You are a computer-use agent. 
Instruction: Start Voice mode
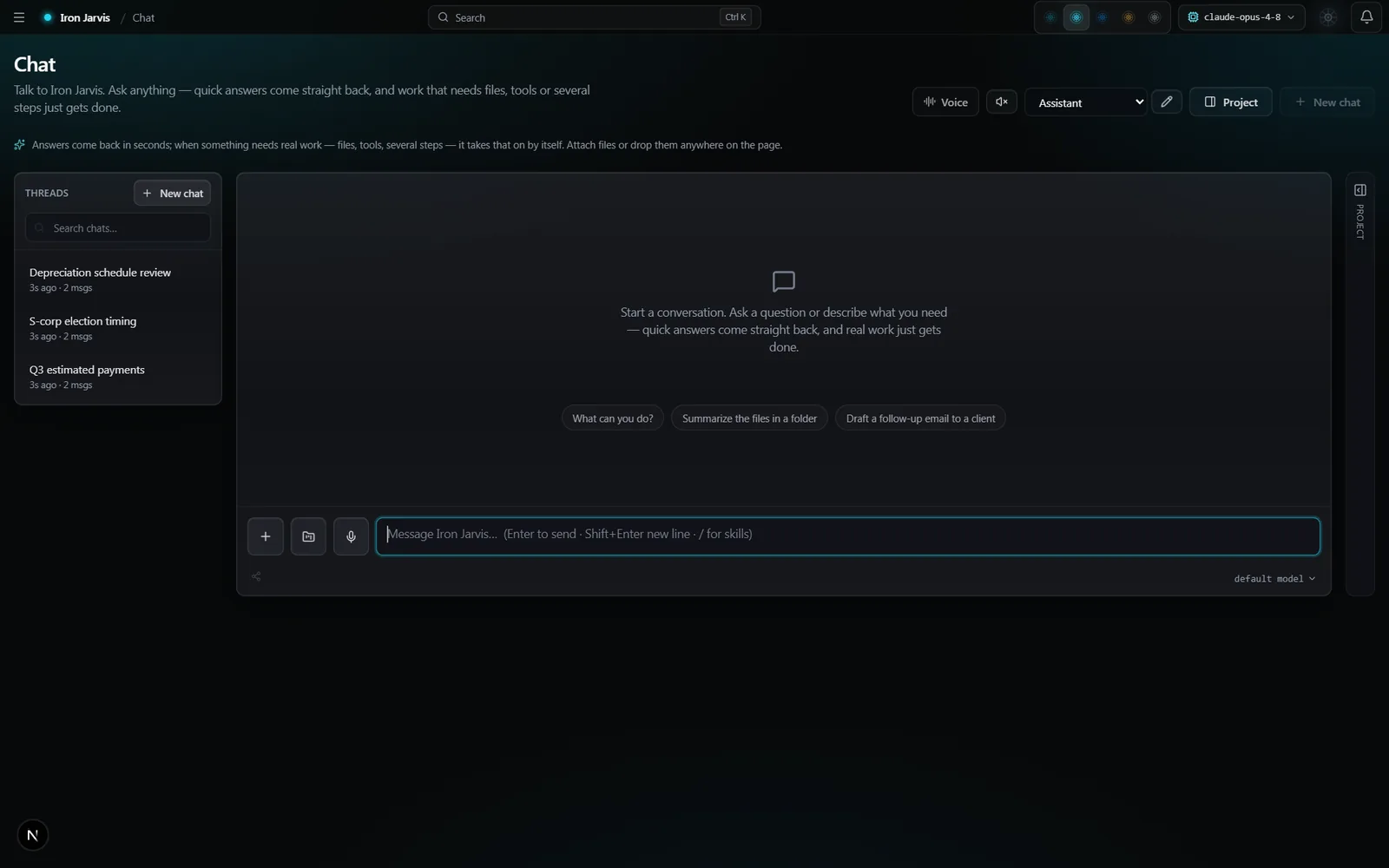coord(945,102)
